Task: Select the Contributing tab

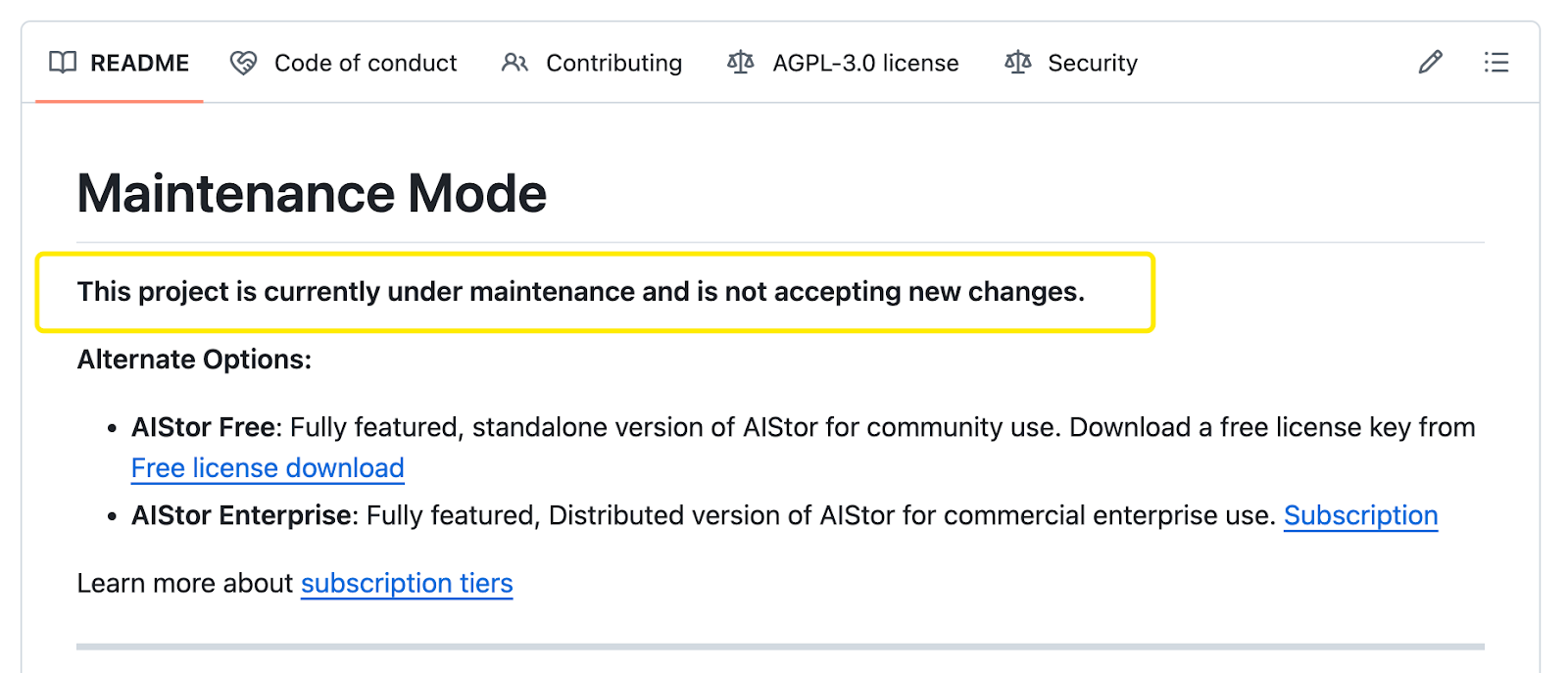Action: 613,63
